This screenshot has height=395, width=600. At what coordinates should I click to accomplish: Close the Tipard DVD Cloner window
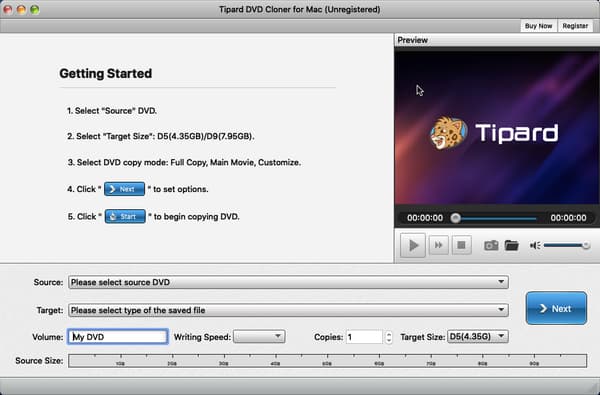[8, 9]
